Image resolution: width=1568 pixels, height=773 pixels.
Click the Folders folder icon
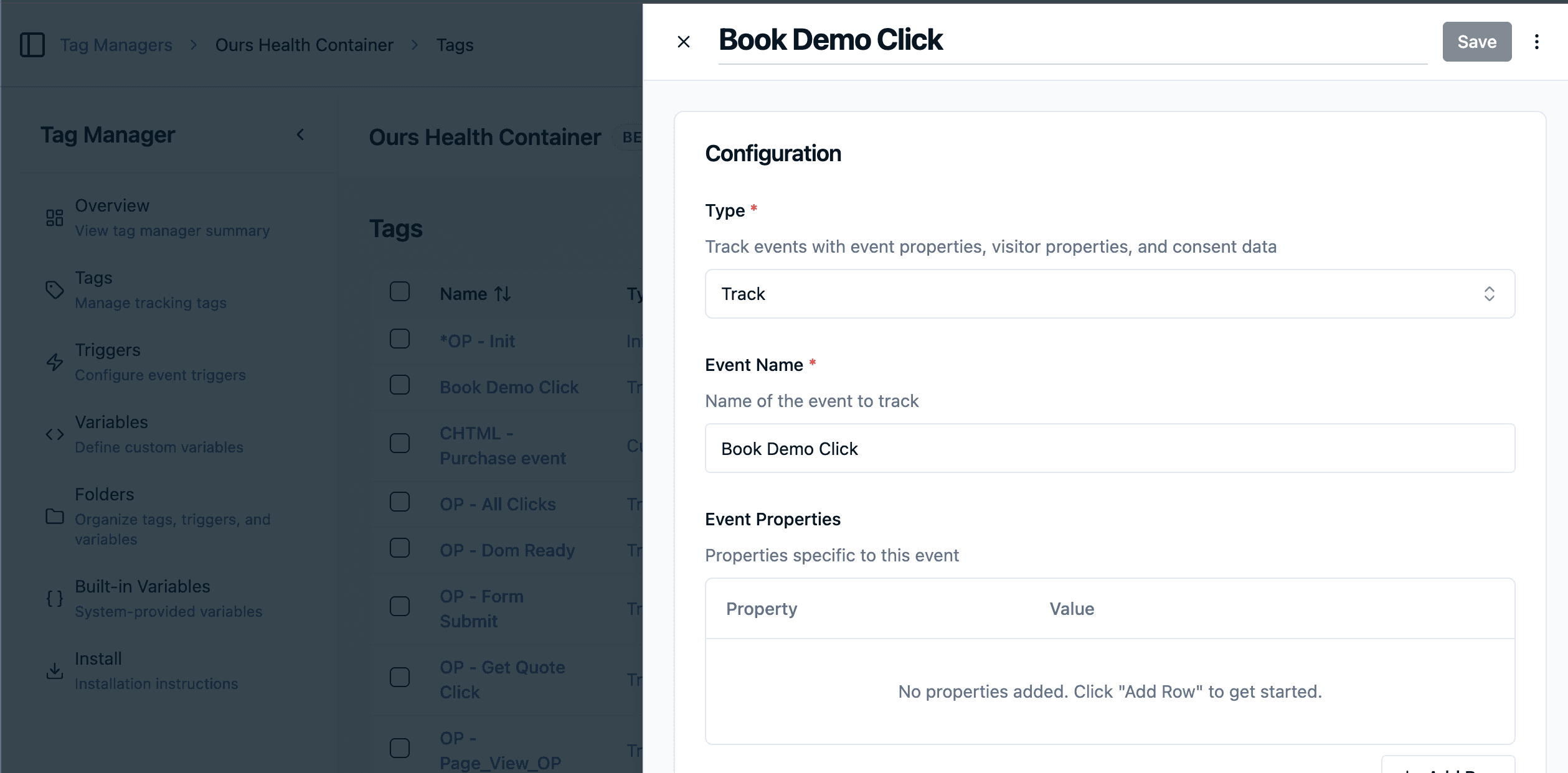click(x=55, y=517)
